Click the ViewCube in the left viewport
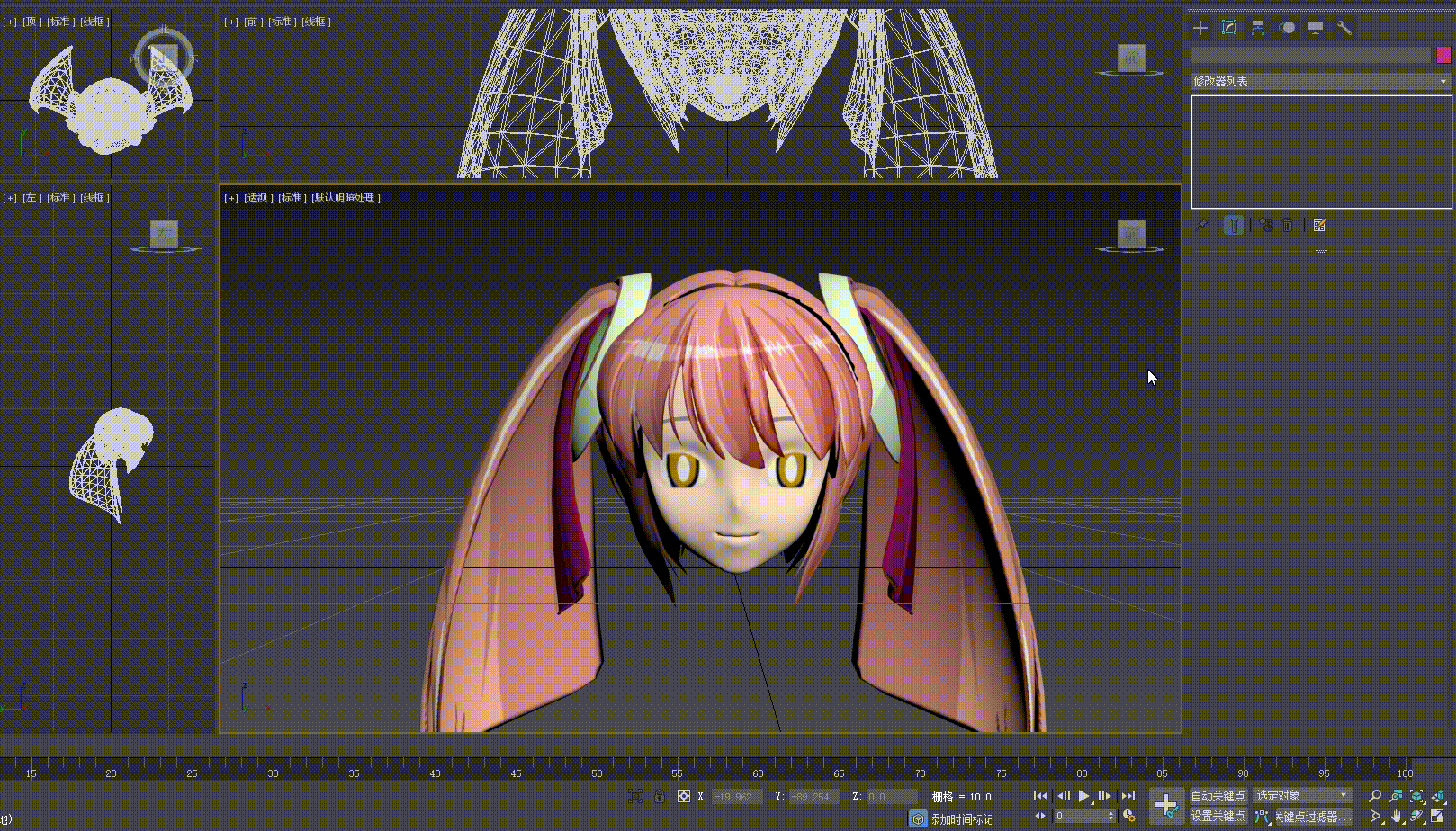Screen dimensions: 1456x831 click(164, 236)
